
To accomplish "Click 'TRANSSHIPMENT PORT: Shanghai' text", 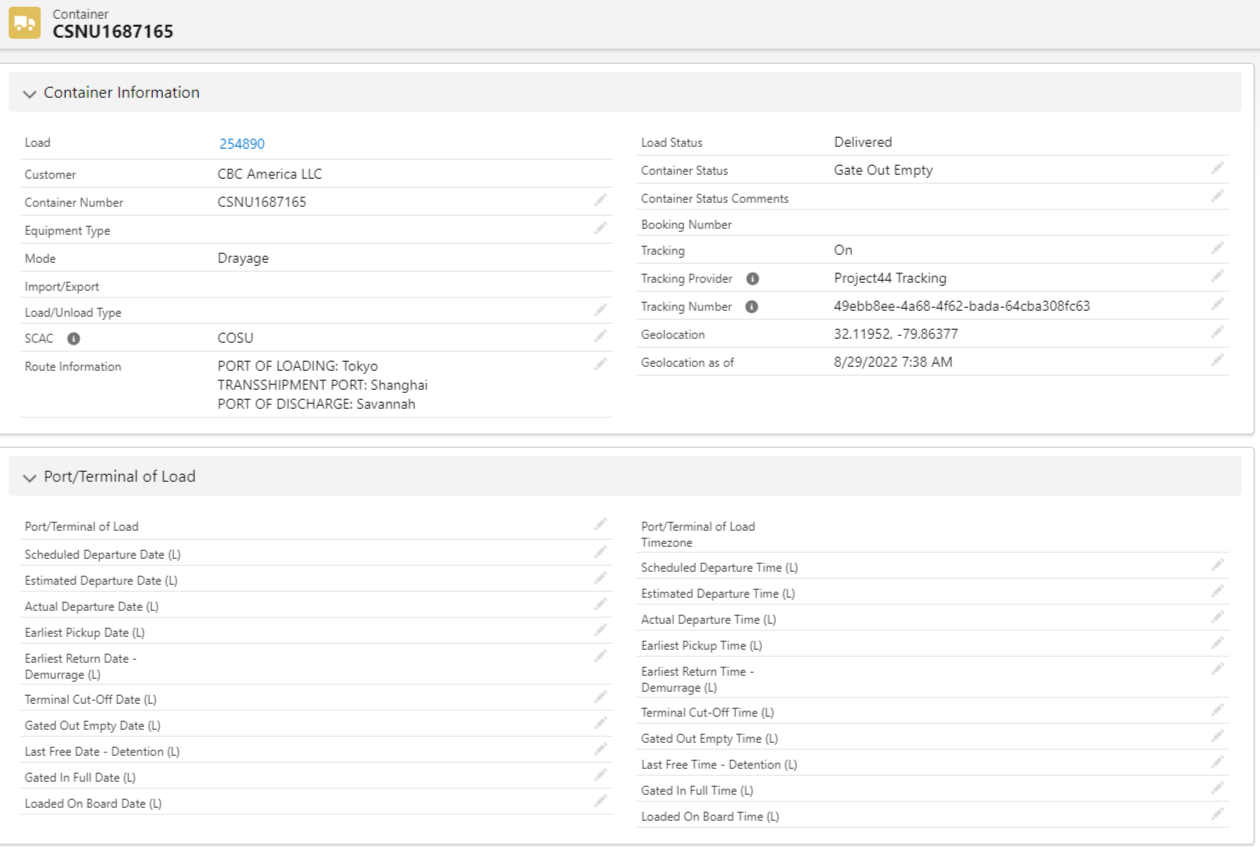I will [x=323, y=385].
